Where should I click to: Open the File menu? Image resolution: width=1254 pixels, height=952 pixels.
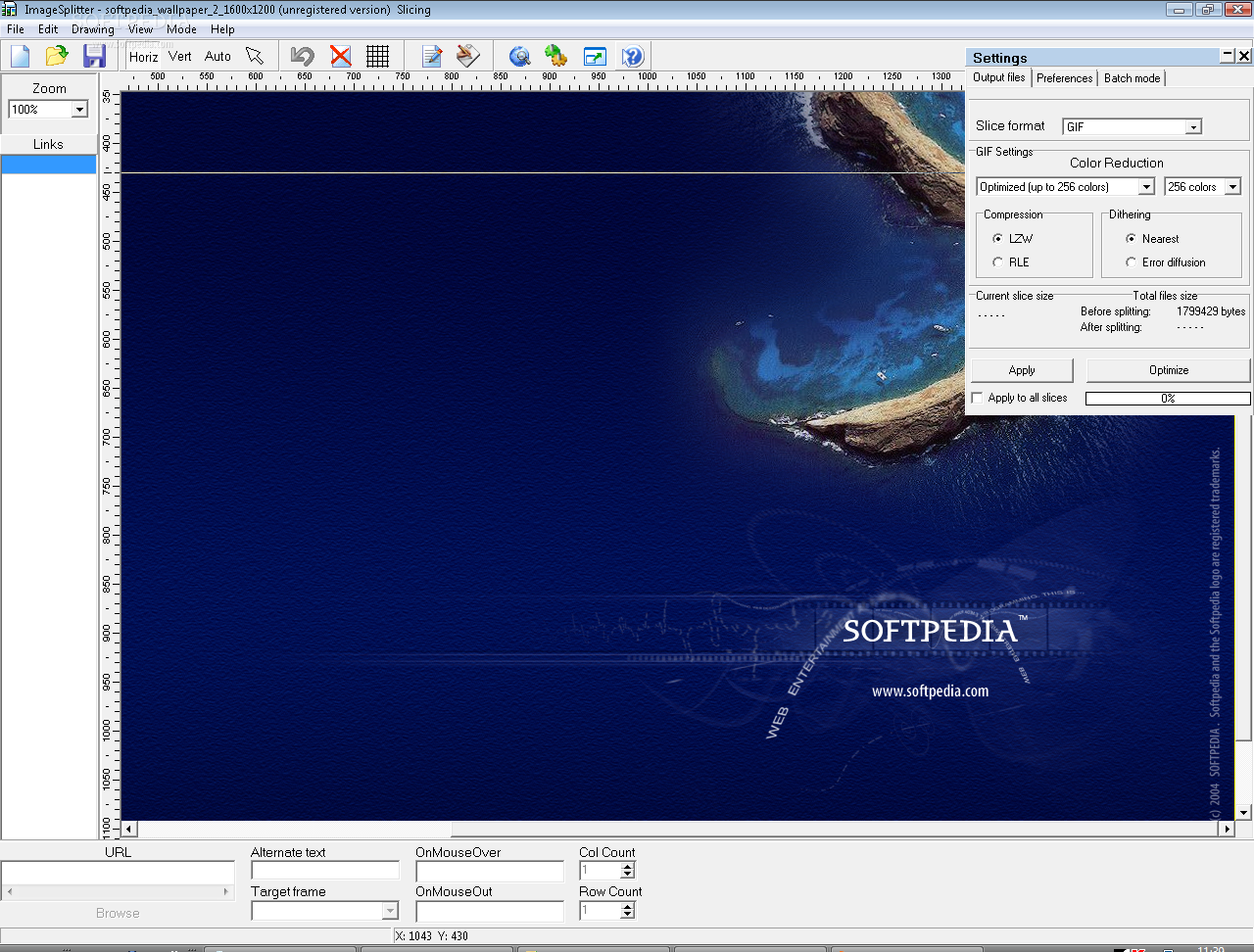tap(16, 29)
